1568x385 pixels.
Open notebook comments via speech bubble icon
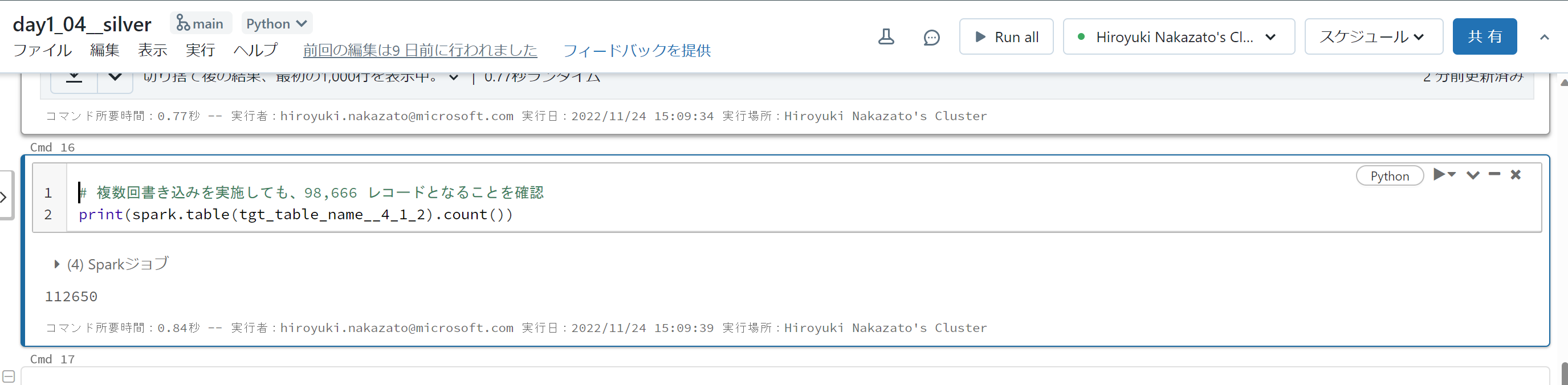[932, 37]
